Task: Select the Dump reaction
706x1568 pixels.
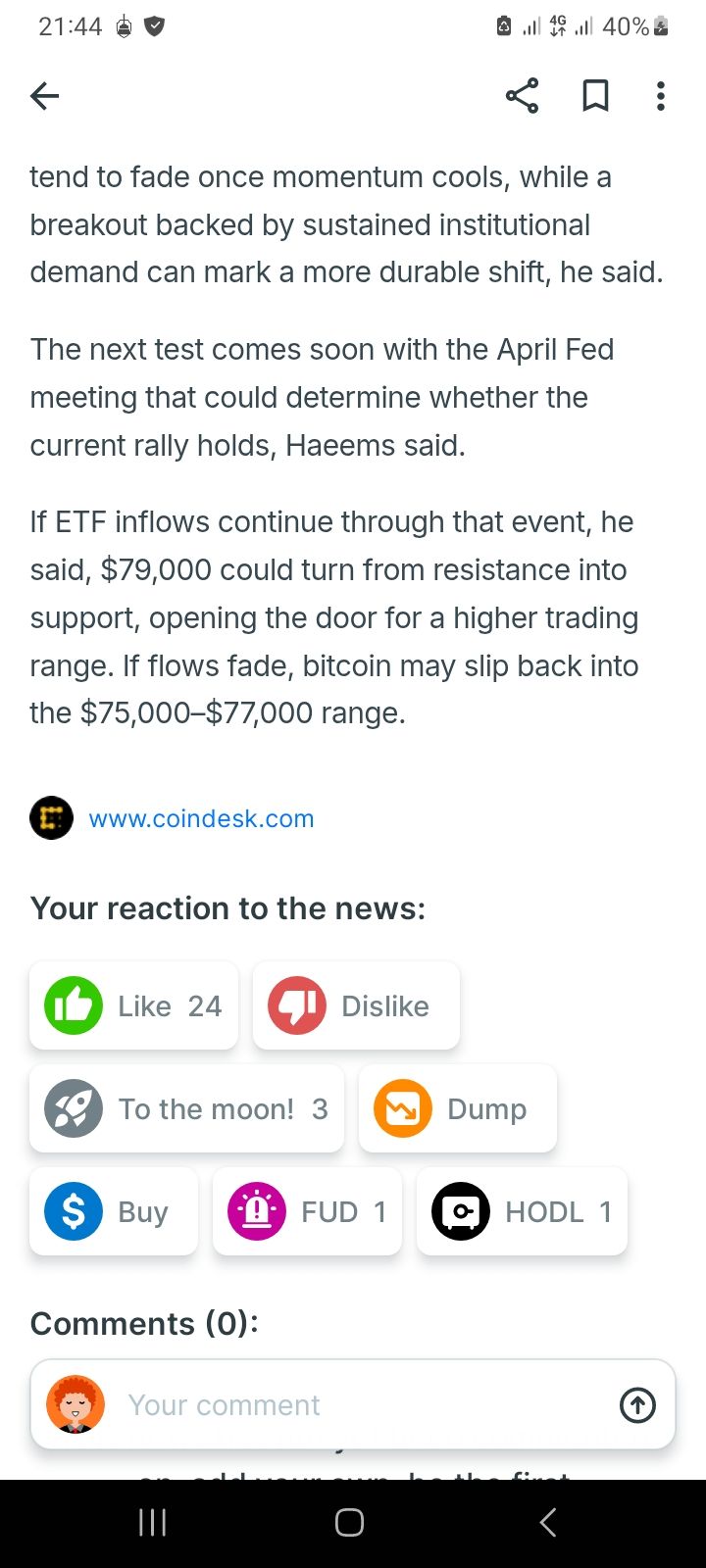Action: click(458, 1108)
